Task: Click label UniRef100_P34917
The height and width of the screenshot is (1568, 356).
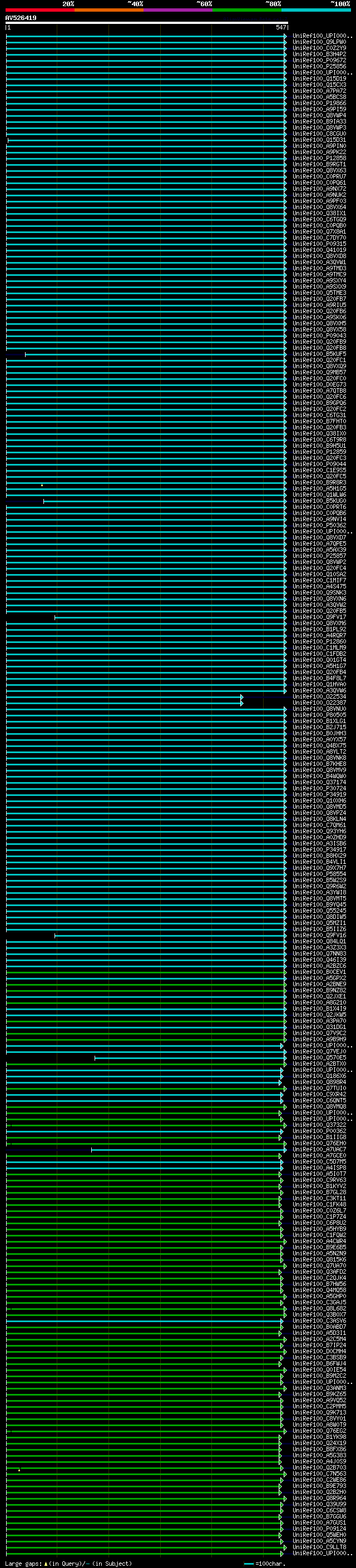Action: (319, 850)
